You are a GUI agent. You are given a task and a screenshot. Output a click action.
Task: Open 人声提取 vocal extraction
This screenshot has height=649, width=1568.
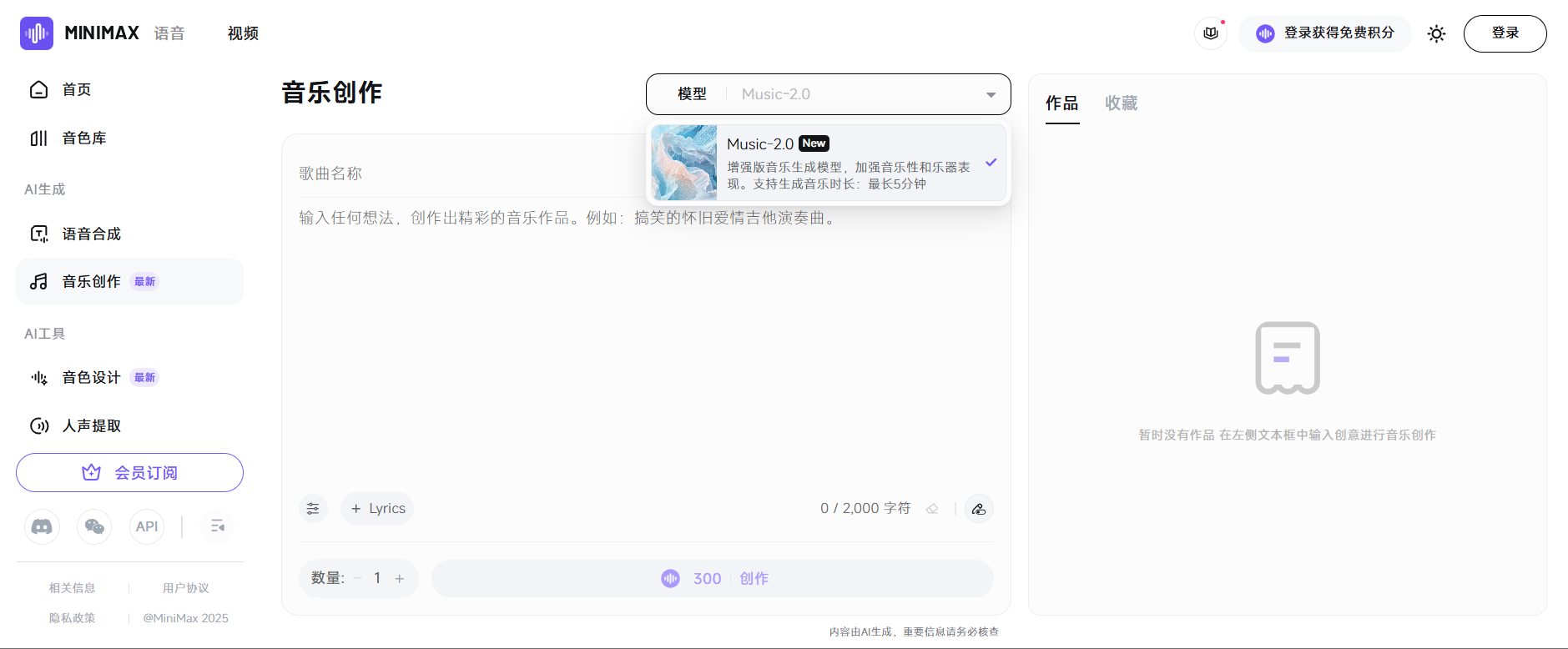(x=129, y=425)
